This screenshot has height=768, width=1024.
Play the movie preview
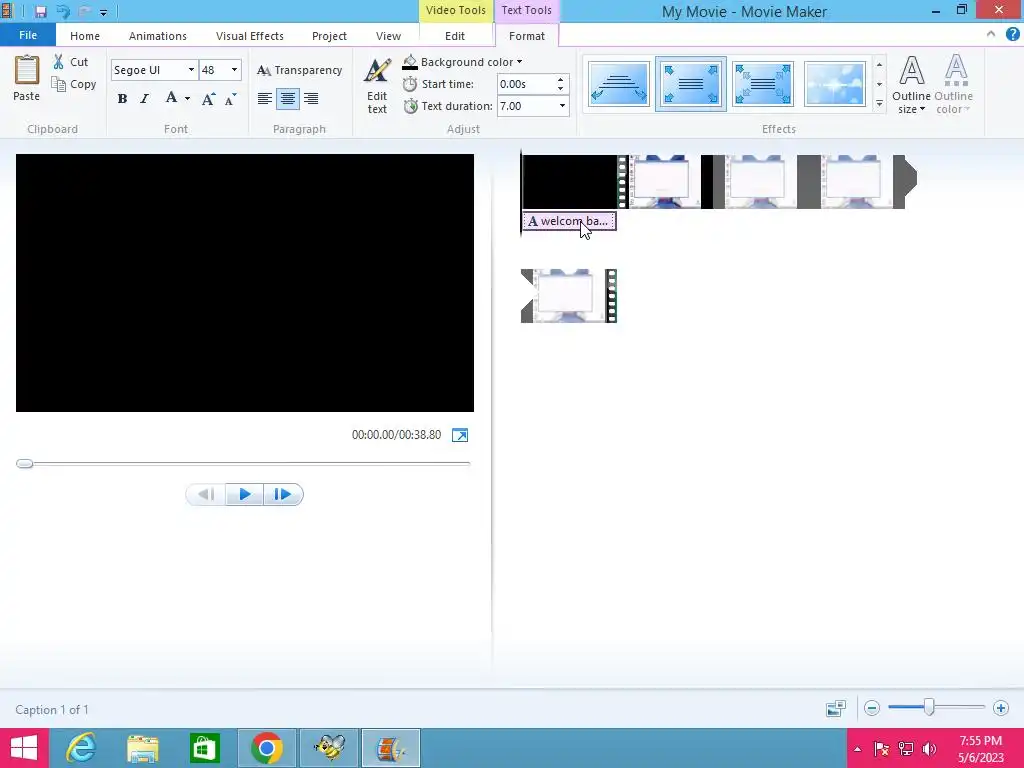point(244,494)
